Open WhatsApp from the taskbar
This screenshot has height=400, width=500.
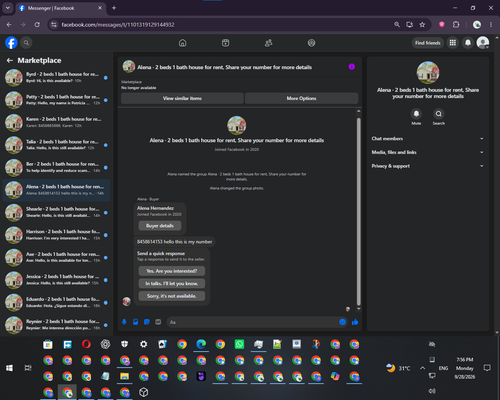[x=239, y=344]
